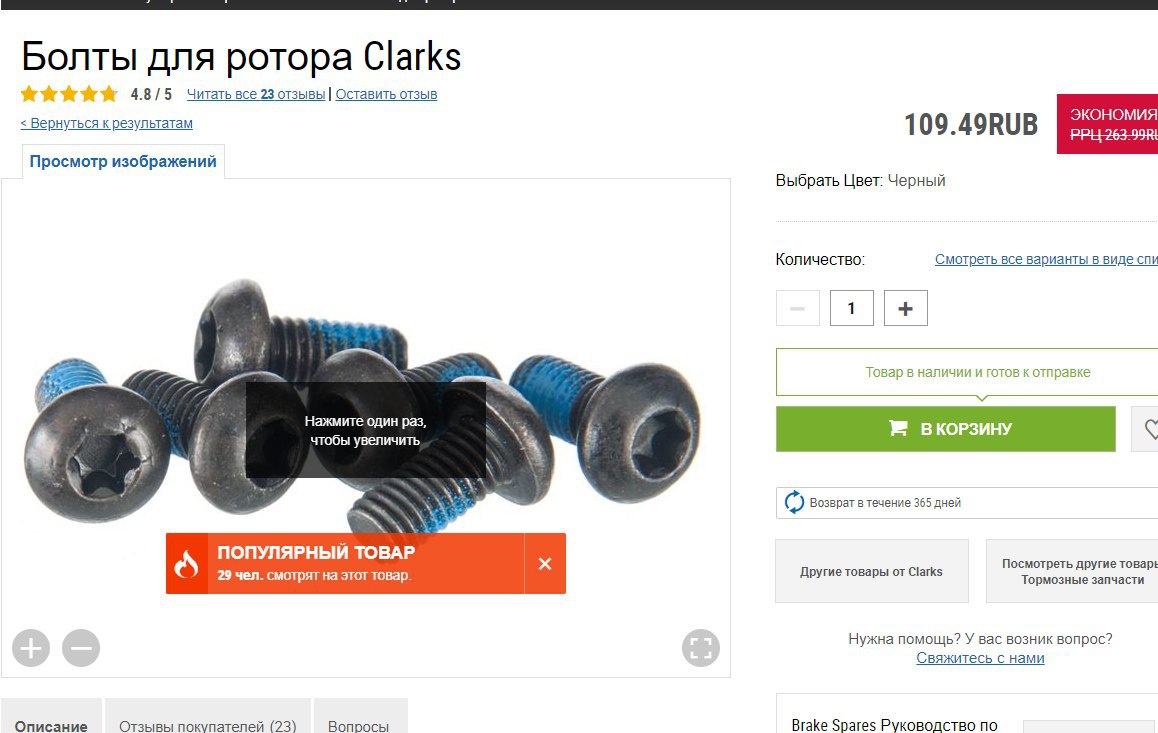Add to wishlist with heart icon
The height and width of the screenshot is (733, 1158).
pos(1146,429)
